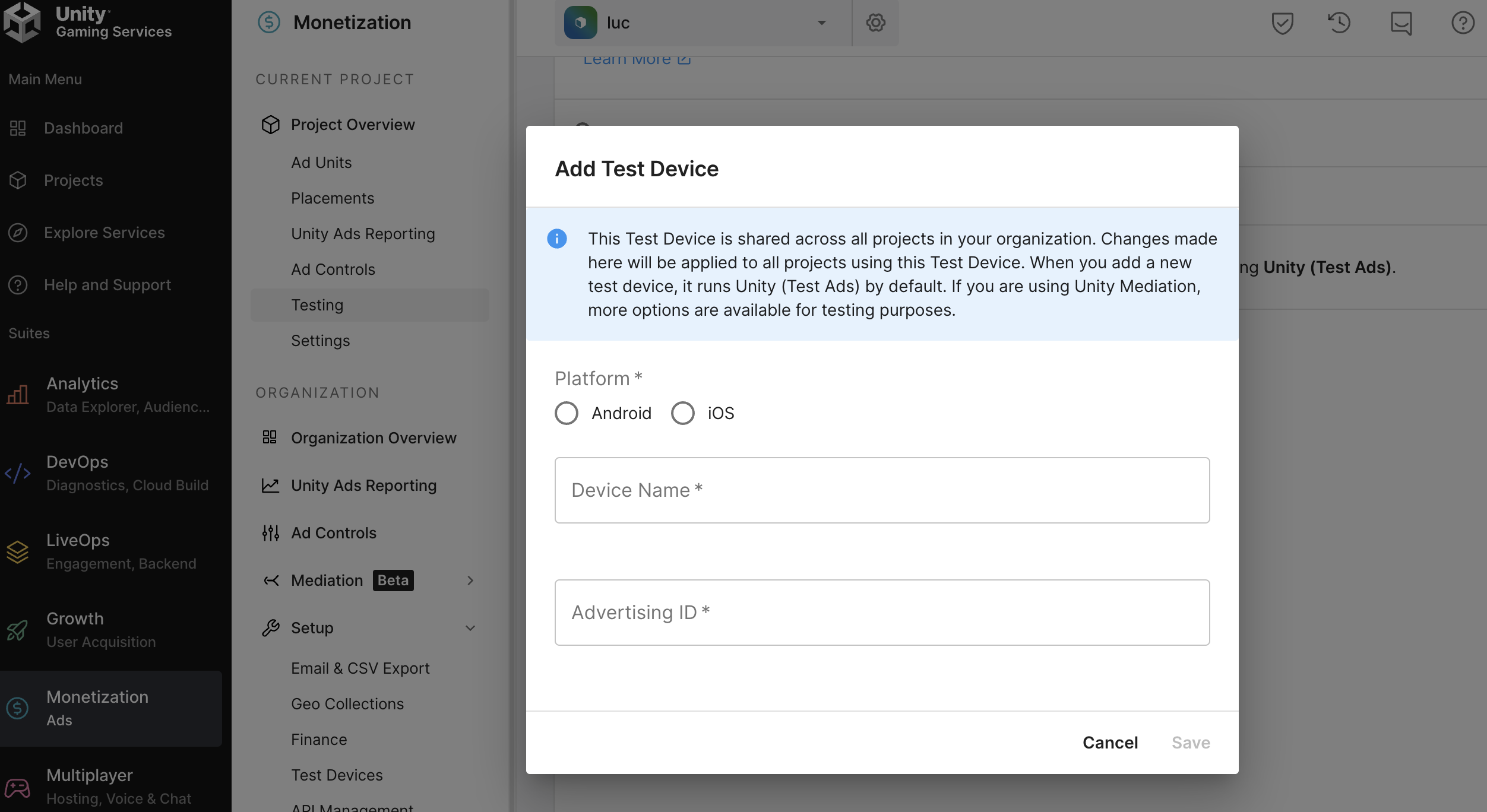This screenshot has width=1487, height=812.
Task: Click Save in Add Test Device dialog
Action: [1191, 743]
